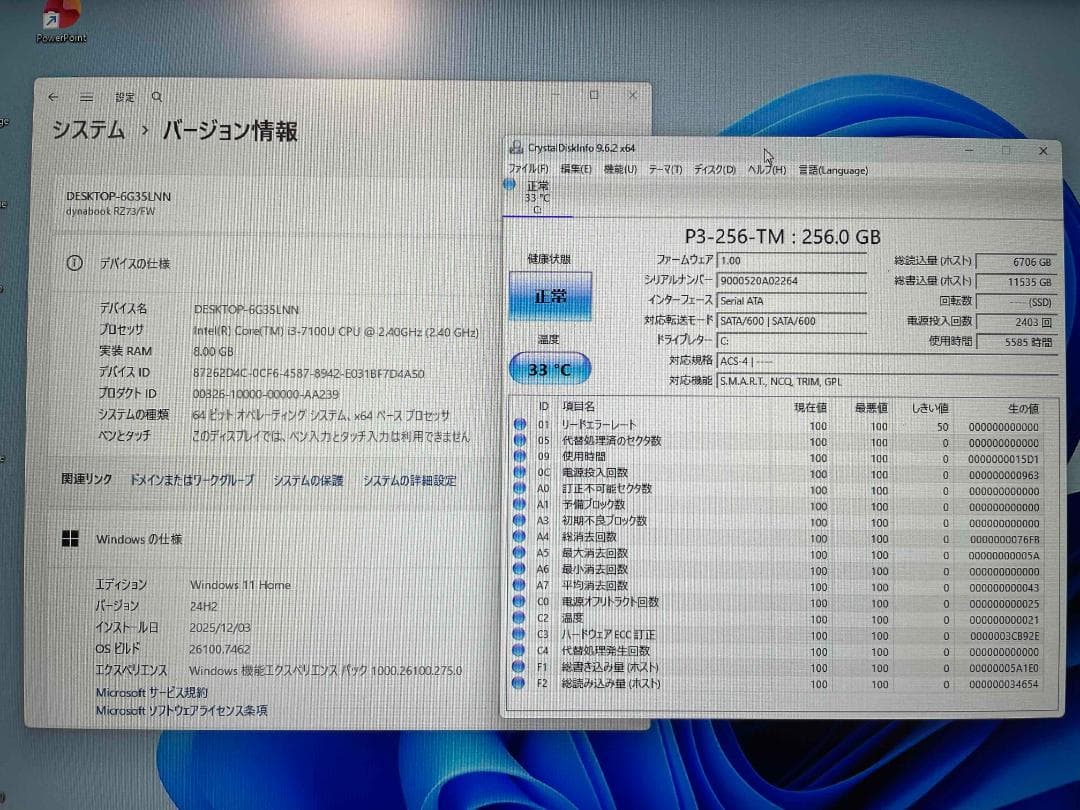Click the 33°C temperature indicator

pyautogui.click(x=549, y=368)
